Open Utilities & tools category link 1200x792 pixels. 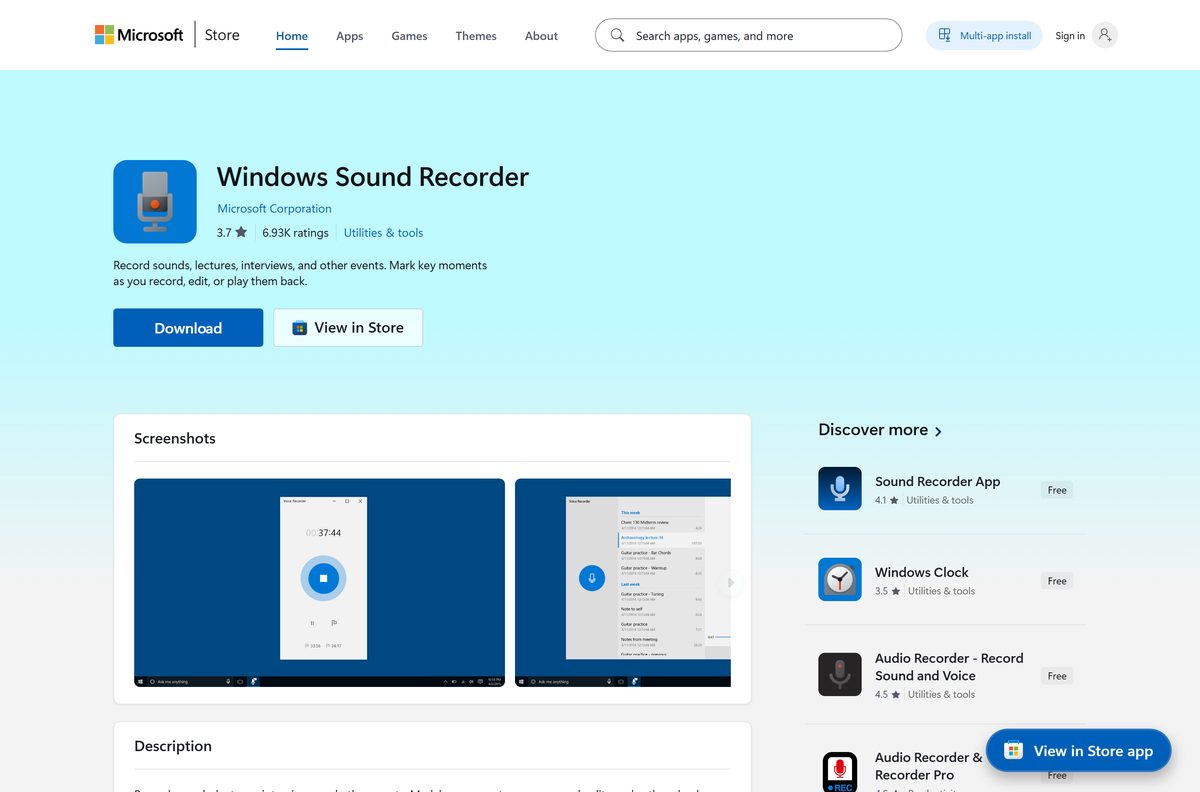coord(383,232)
